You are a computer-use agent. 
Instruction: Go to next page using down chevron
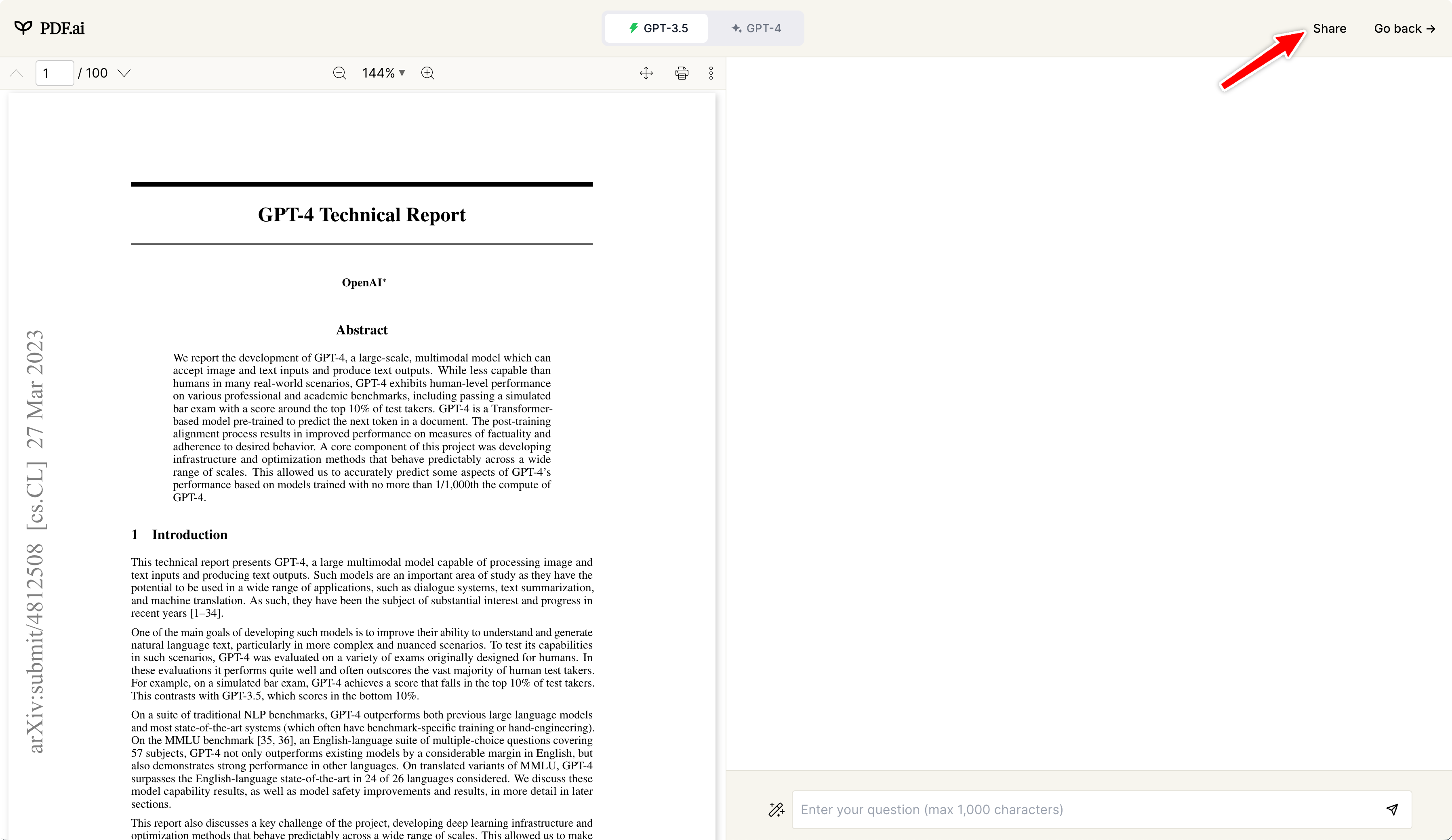(124, 73)
